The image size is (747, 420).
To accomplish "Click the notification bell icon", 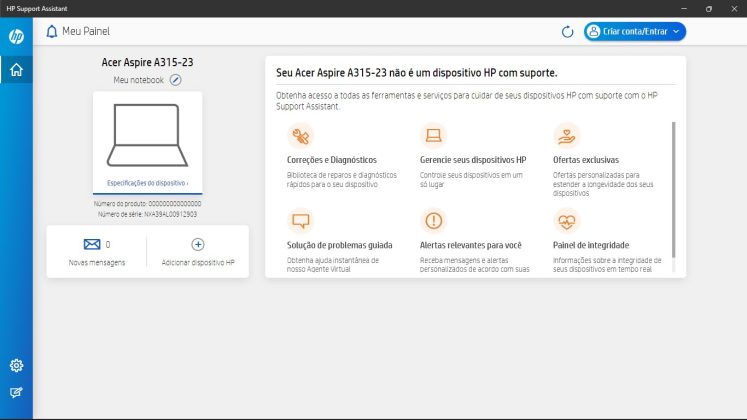I will [x=51, y=31].
